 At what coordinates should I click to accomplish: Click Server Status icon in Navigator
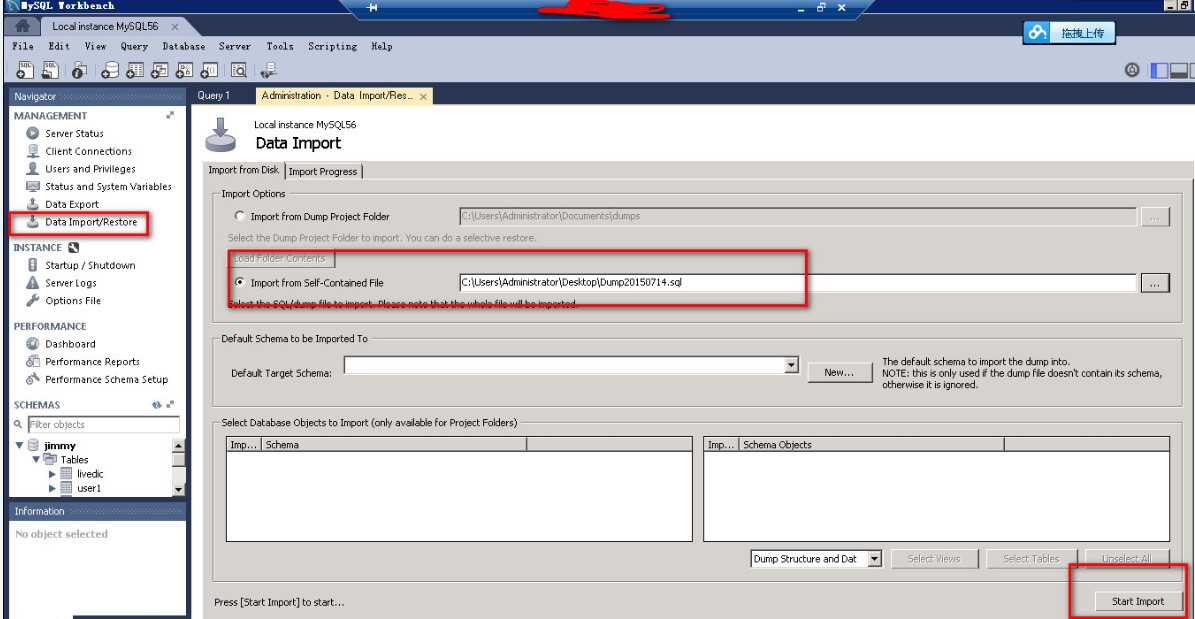32,133
